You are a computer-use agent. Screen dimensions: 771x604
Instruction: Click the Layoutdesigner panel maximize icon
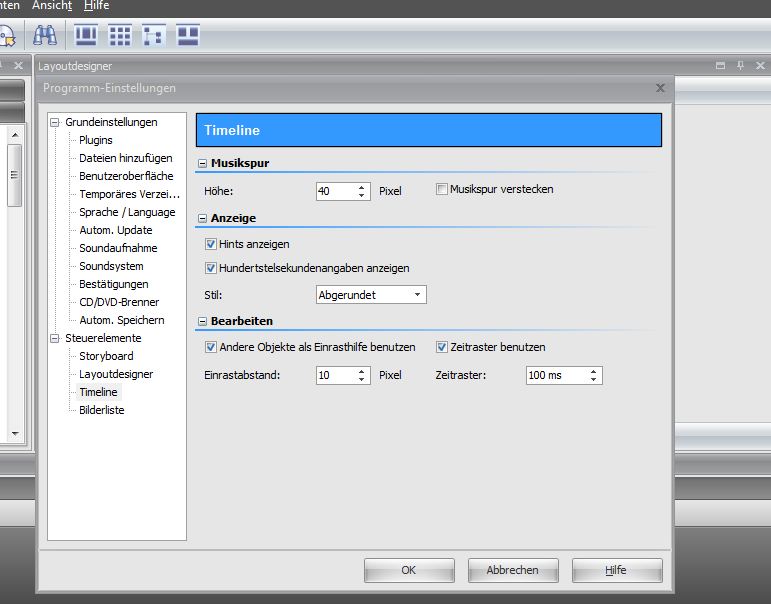tap(720, 66)
